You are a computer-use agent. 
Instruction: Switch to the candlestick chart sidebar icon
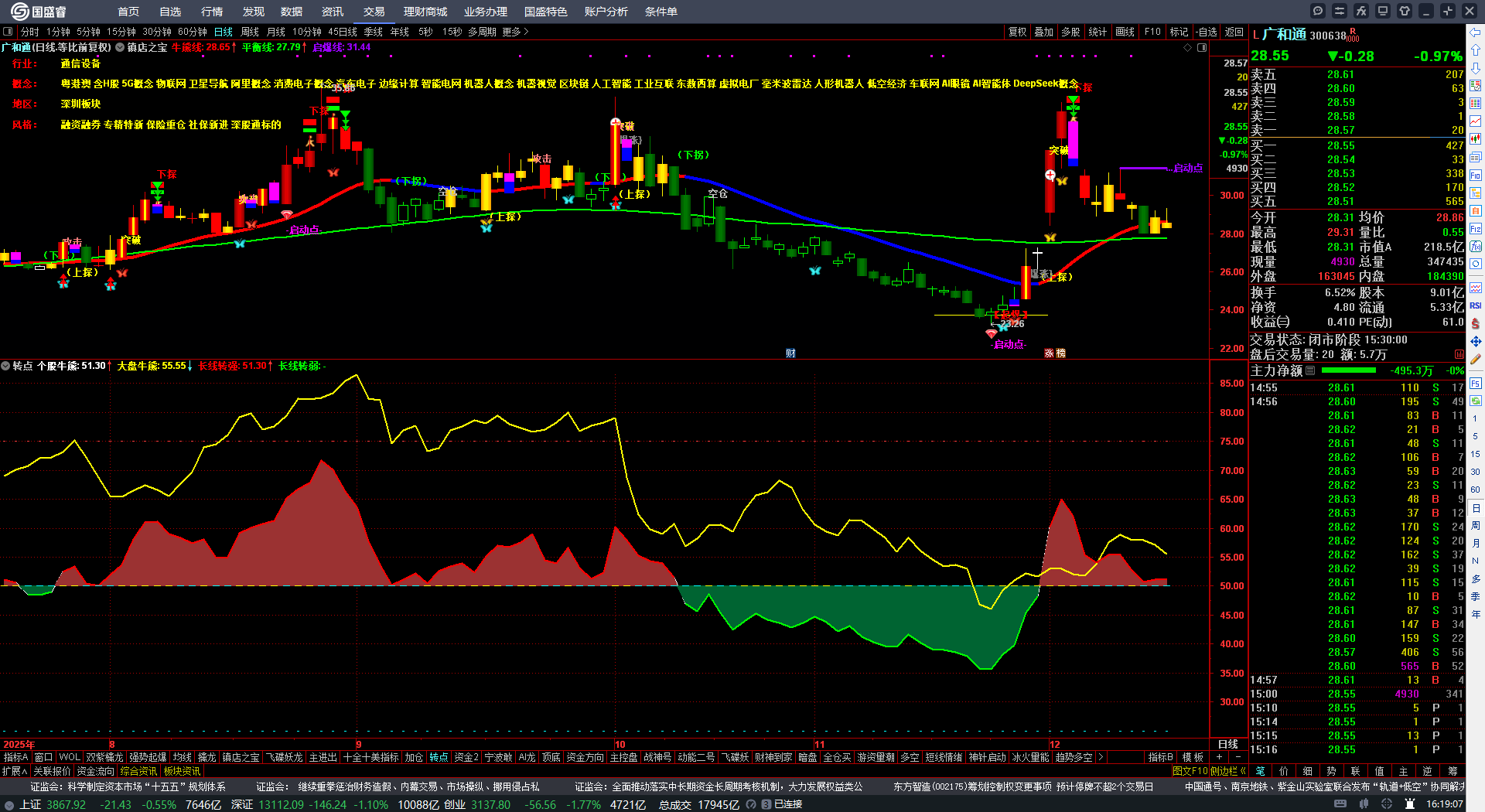point(1476,139)
